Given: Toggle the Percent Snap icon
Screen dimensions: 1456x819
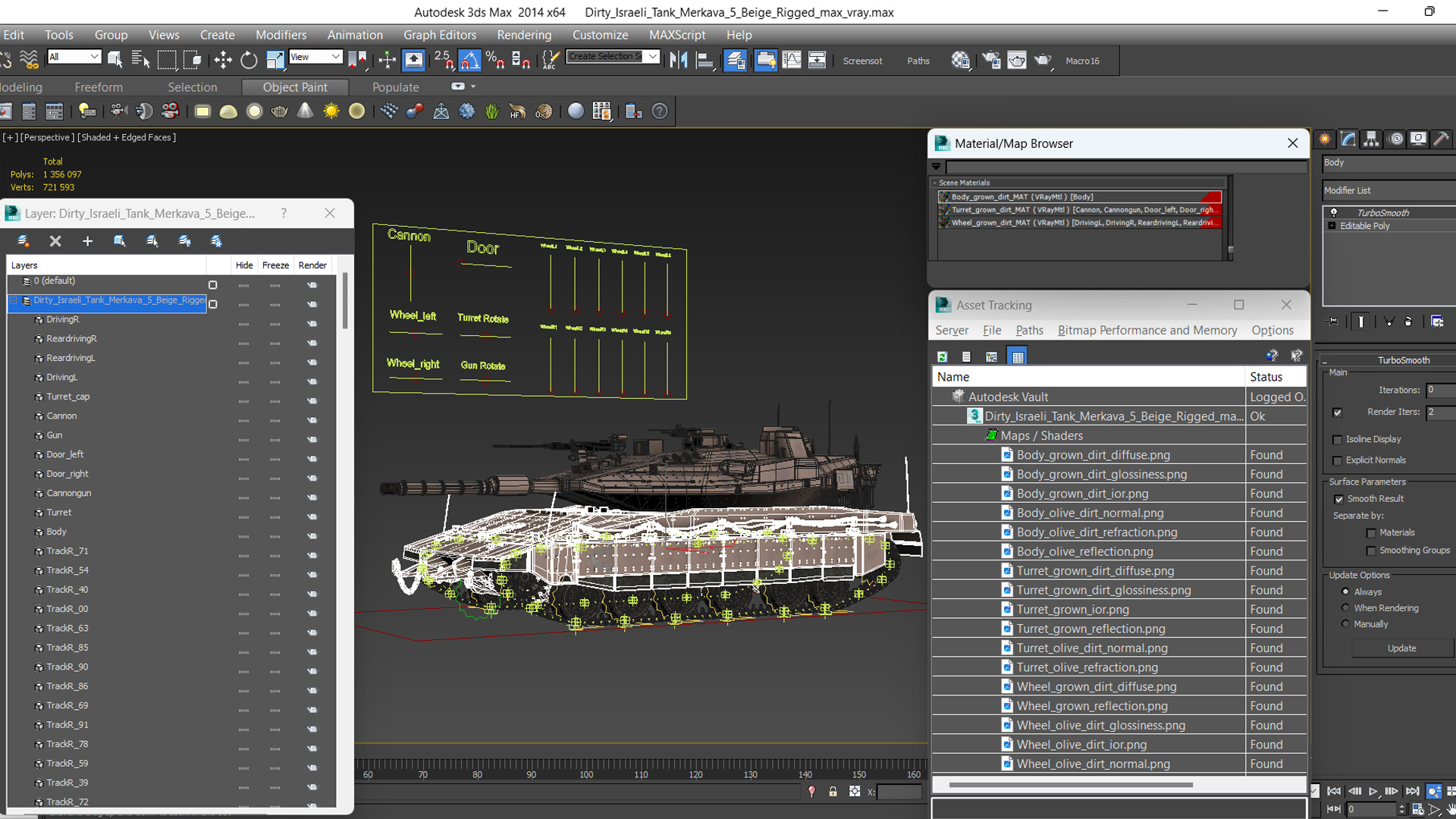Looking at the screenshot, I should [x=495, y=60].
